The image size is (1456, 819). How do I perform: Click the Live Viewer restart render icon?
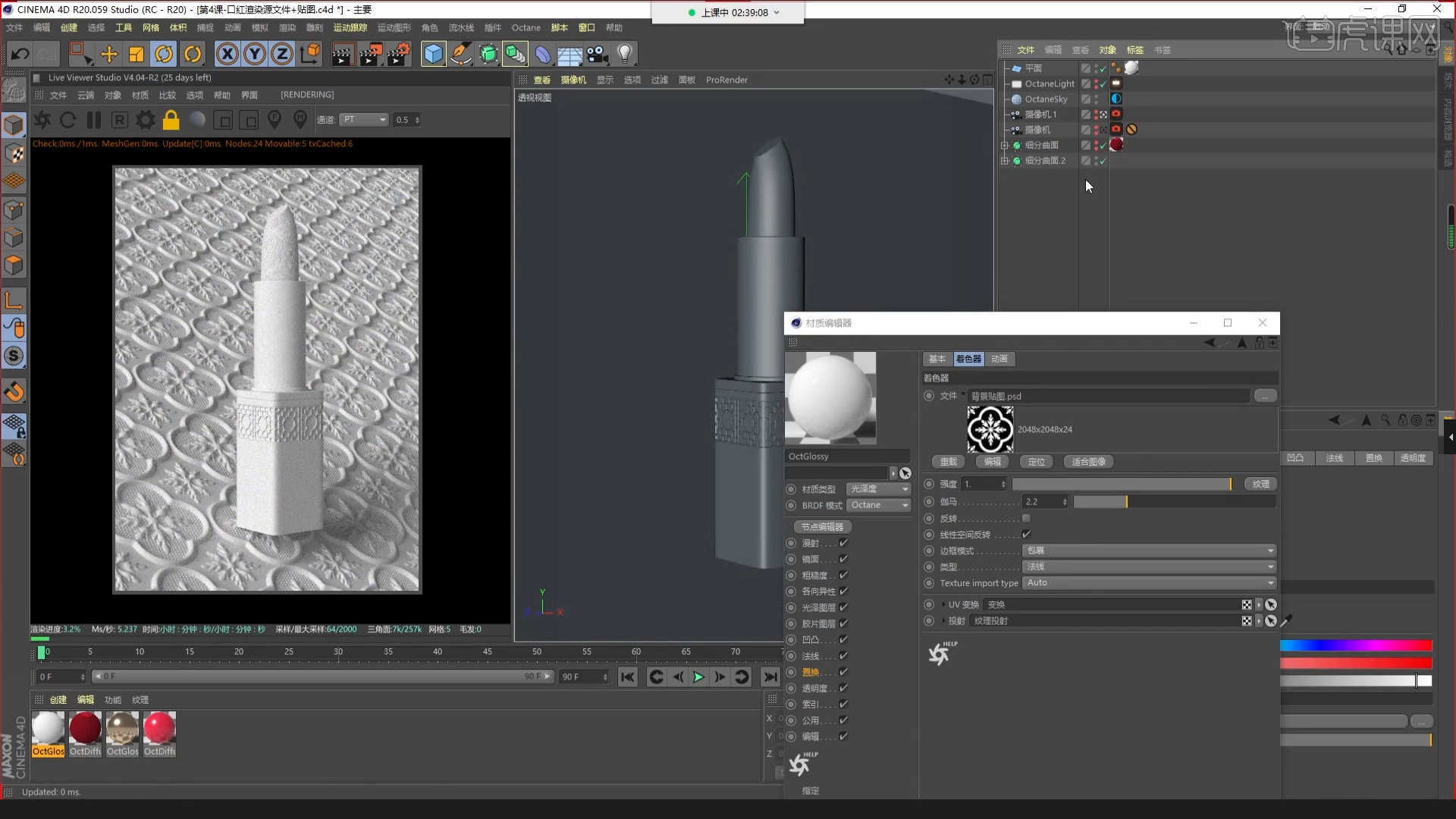[x=67, y=120]
